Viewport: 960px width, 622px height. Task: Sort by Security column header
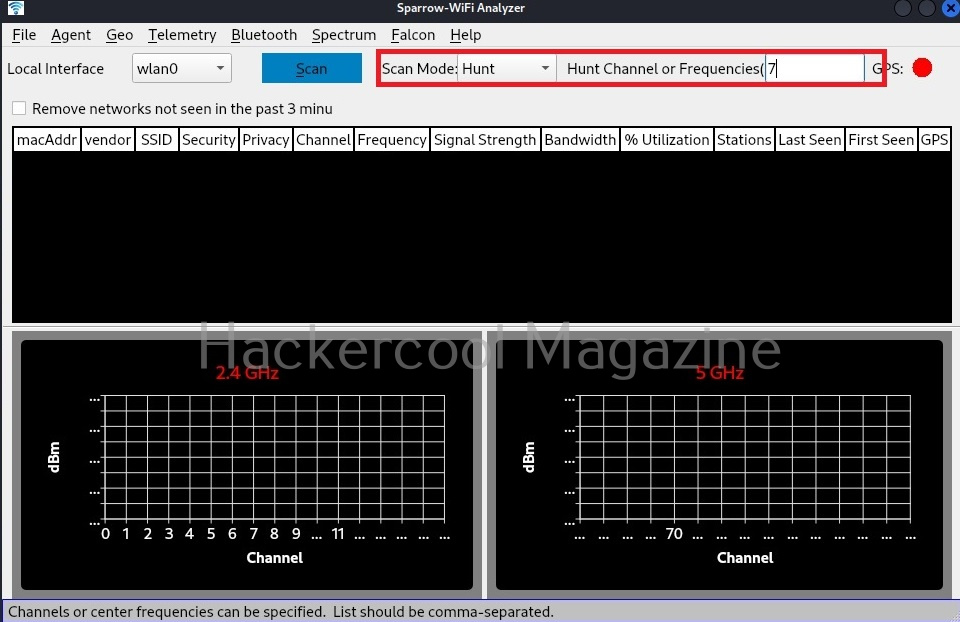click(x=209, y=140)
